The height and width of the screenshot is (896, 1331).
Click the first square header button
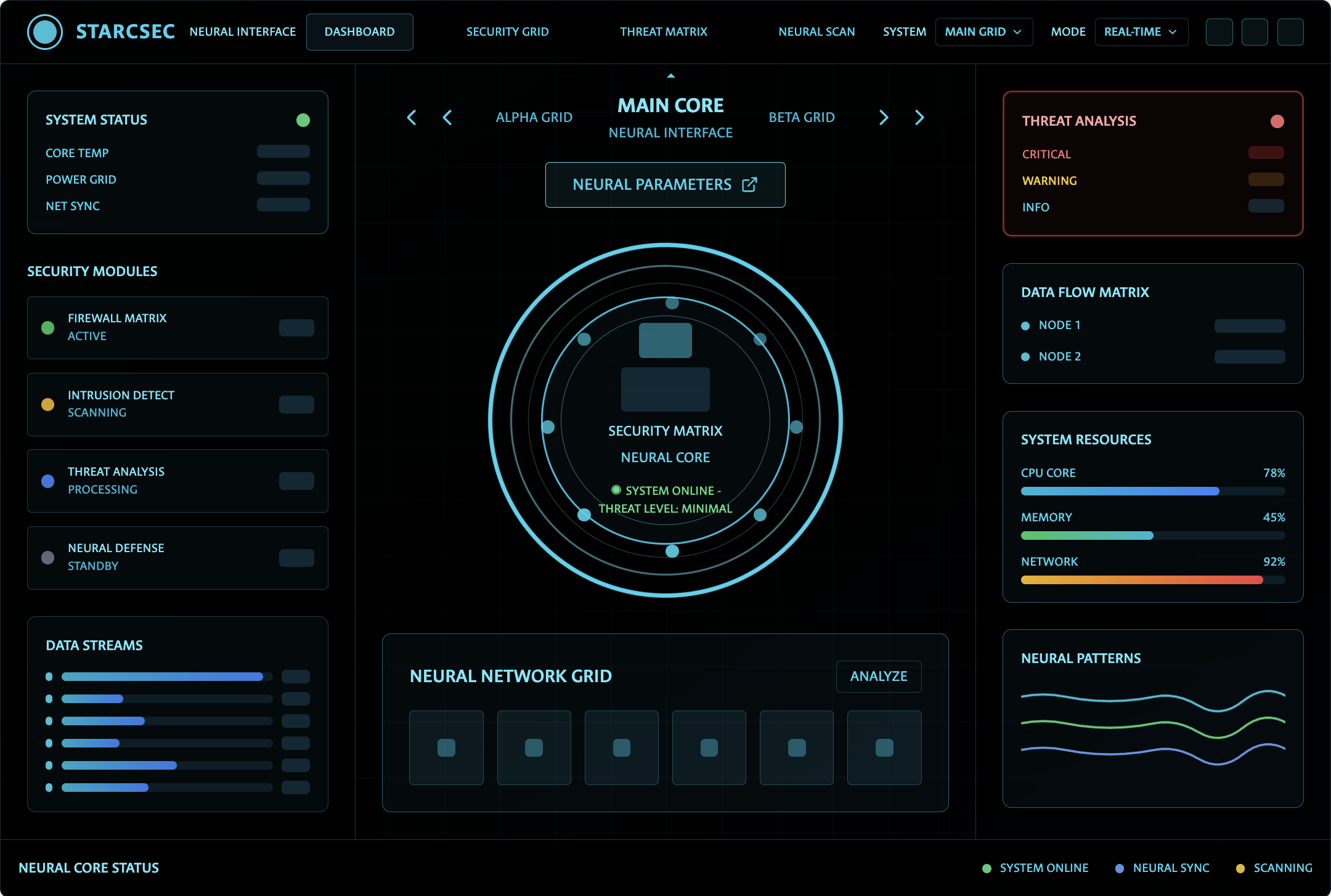1219,32
